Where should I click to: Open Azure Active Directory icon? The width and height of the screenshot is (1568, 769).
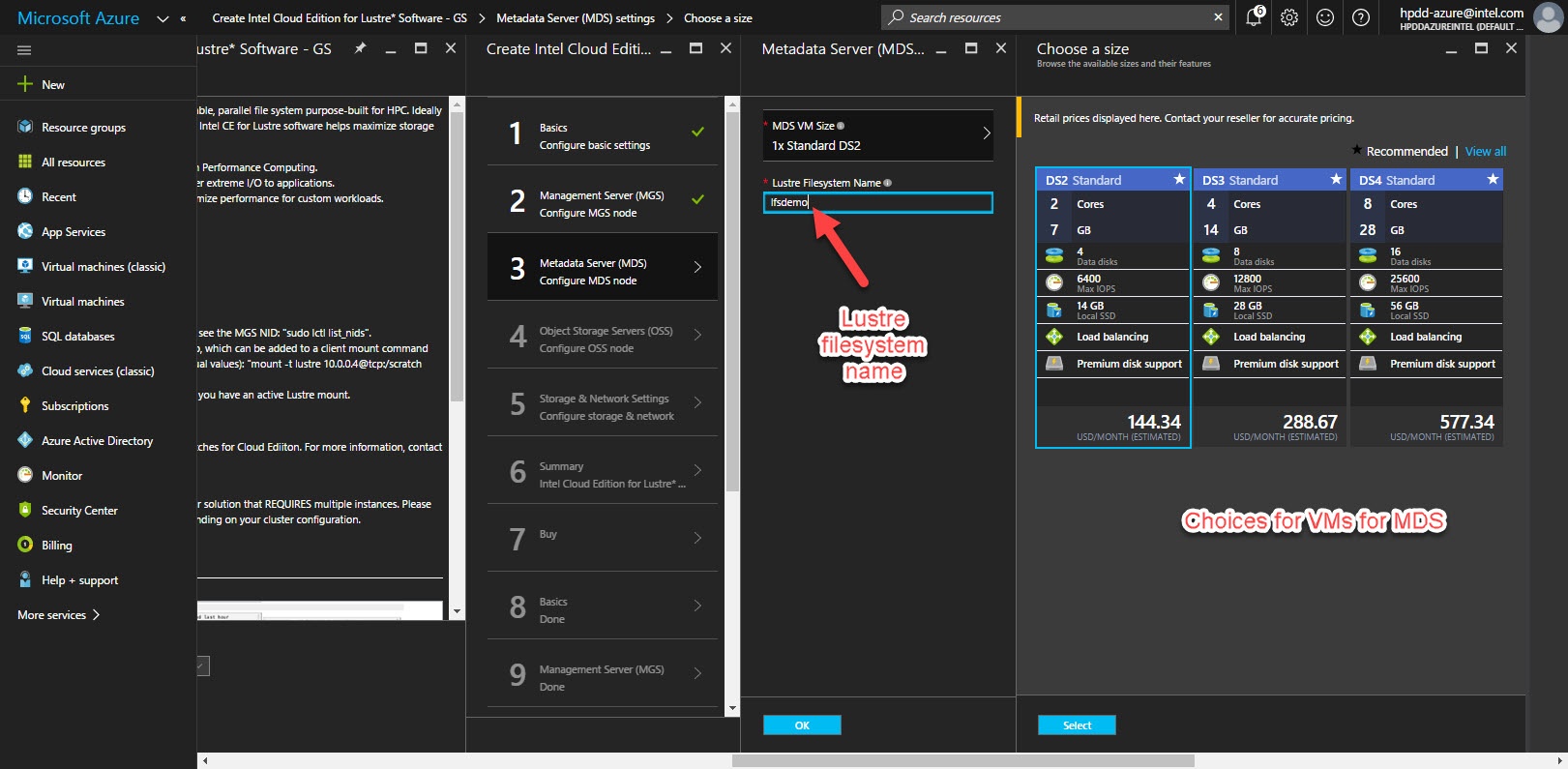pos(25,440)
